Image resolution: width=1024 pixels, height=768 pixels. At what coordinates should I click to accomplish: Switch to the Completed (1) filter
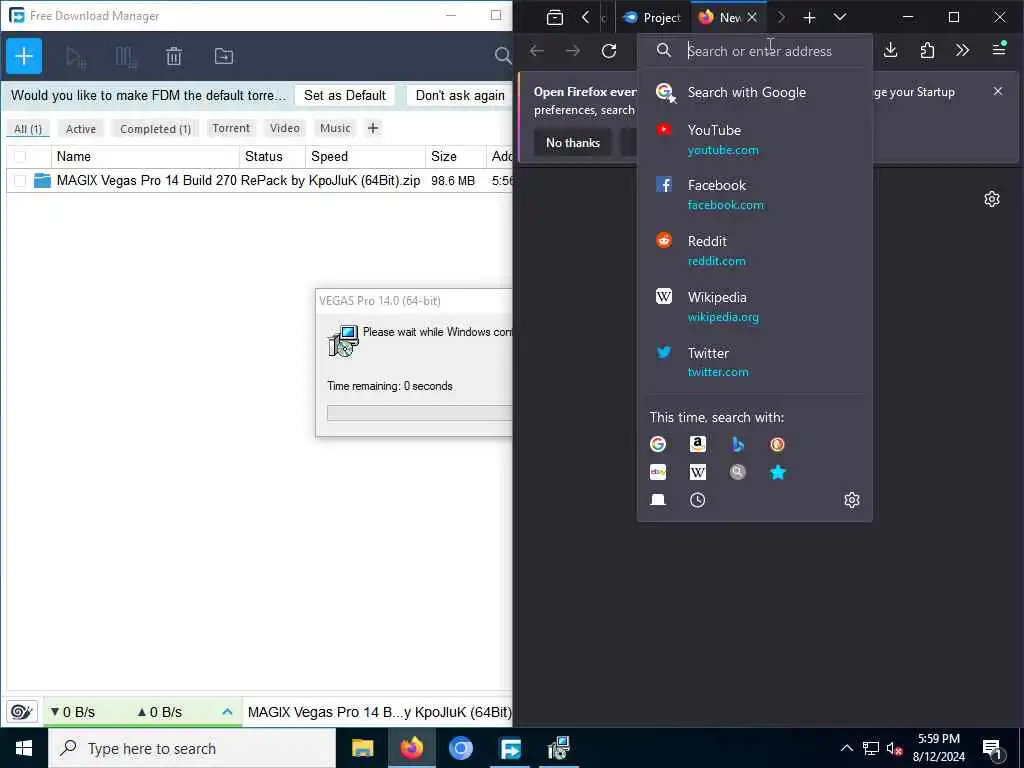pos(155,129)
